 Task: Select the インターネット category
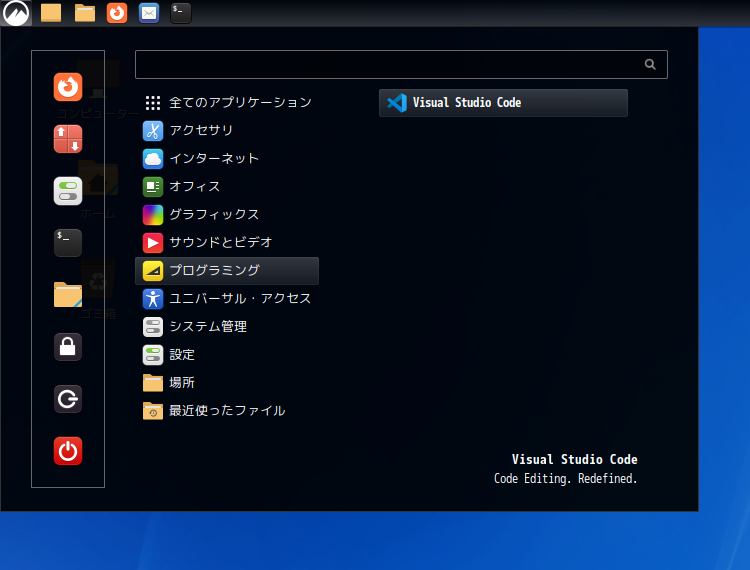click(227, 159)
